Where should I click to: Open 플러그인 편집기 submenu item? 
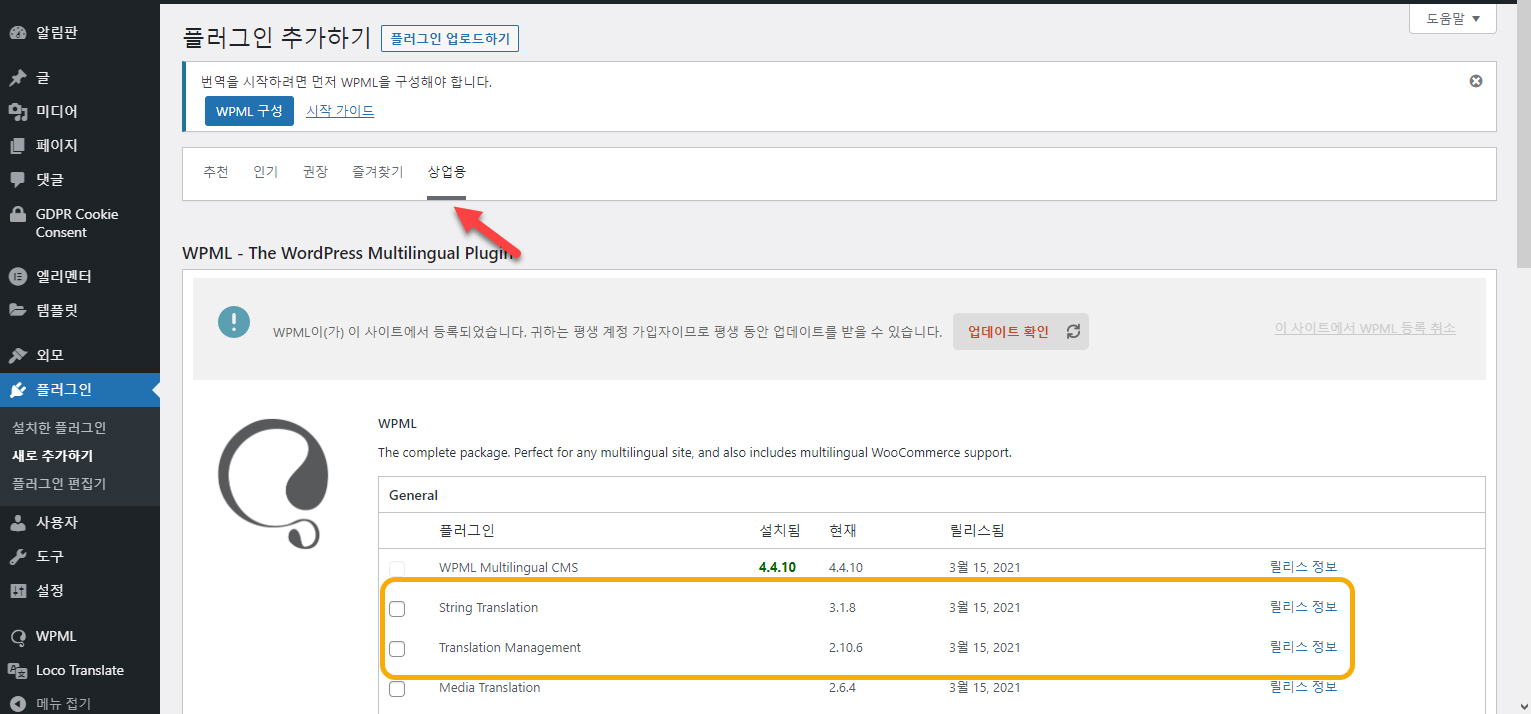[59, 484]
